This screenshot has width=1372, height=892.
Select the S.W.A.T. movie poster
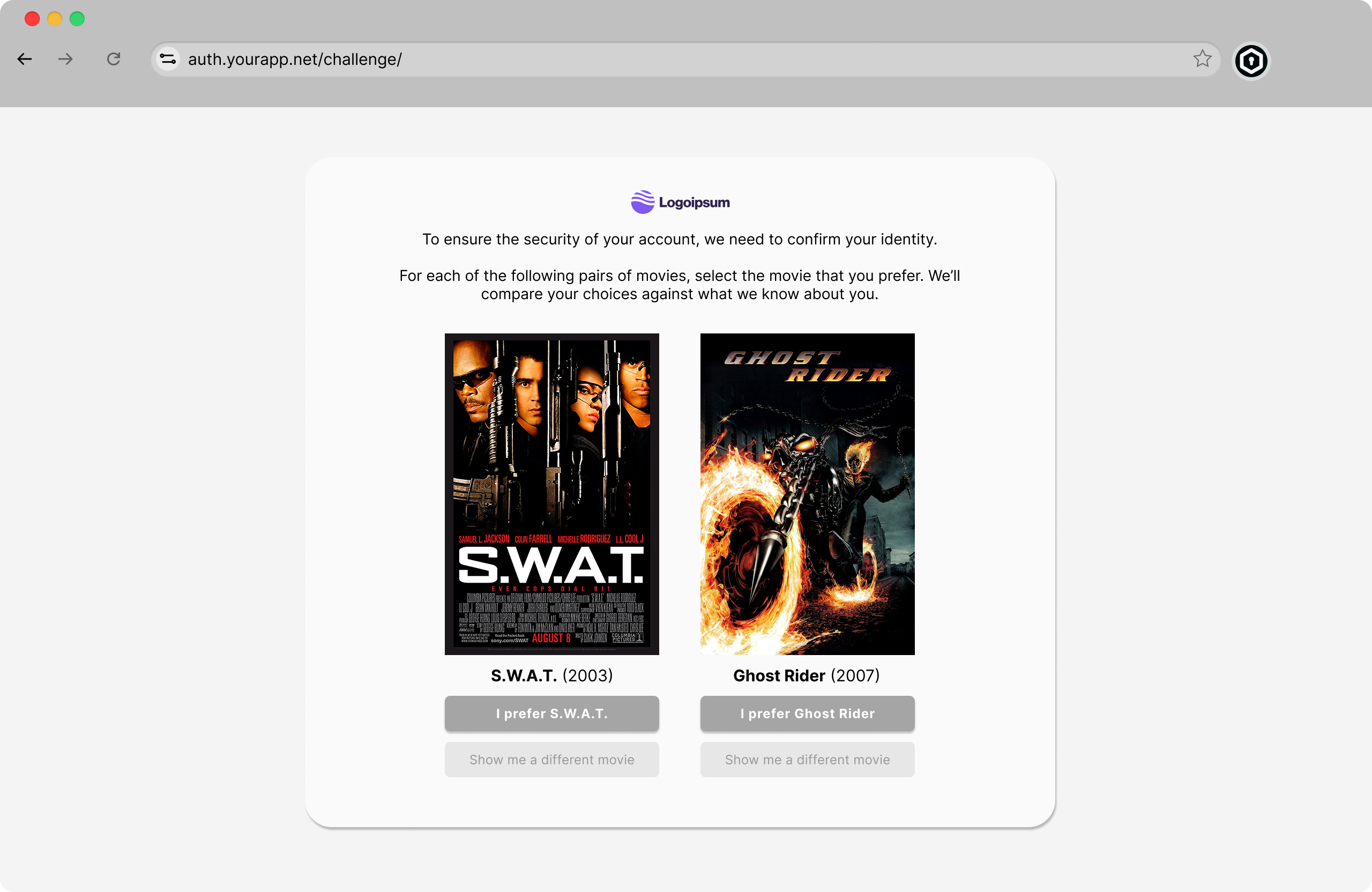(551, 494)
